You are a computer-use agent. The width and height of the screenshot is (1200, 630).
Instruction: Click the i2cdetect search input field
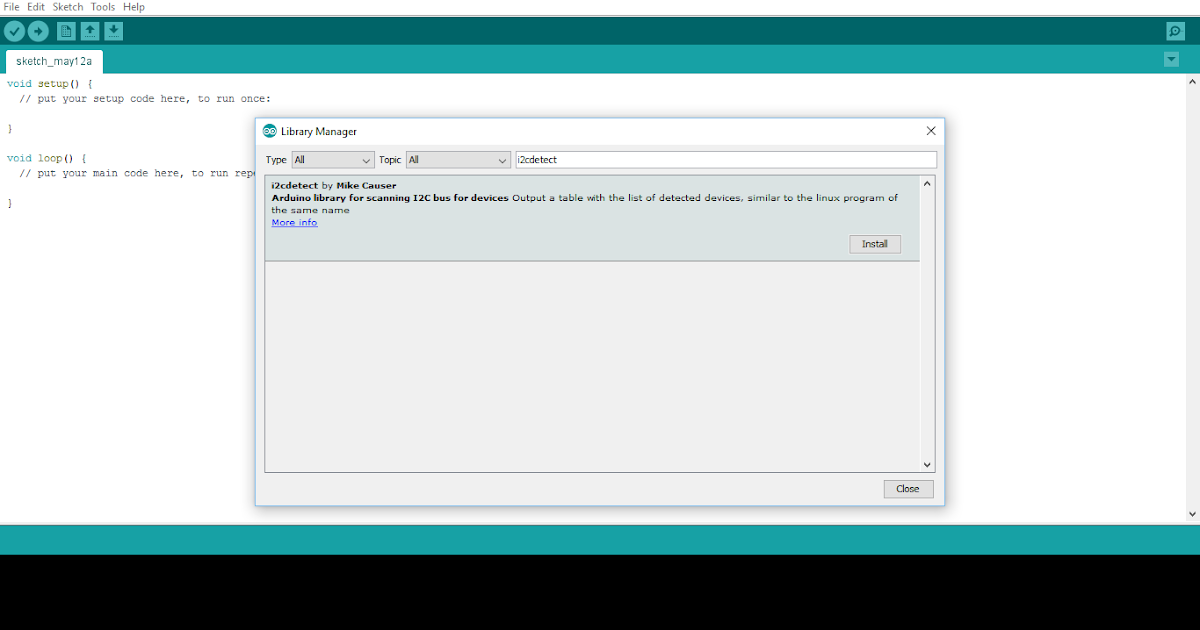[725, 159]
